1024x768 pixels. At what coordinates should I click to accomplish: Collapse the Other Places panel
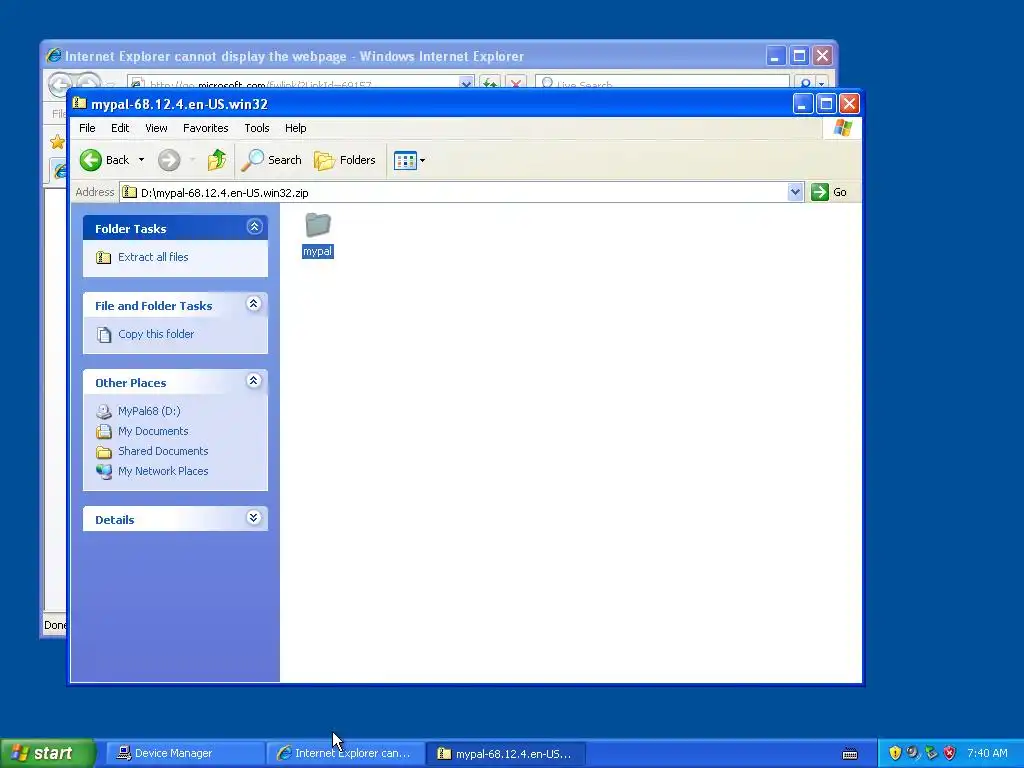point(254,381)
